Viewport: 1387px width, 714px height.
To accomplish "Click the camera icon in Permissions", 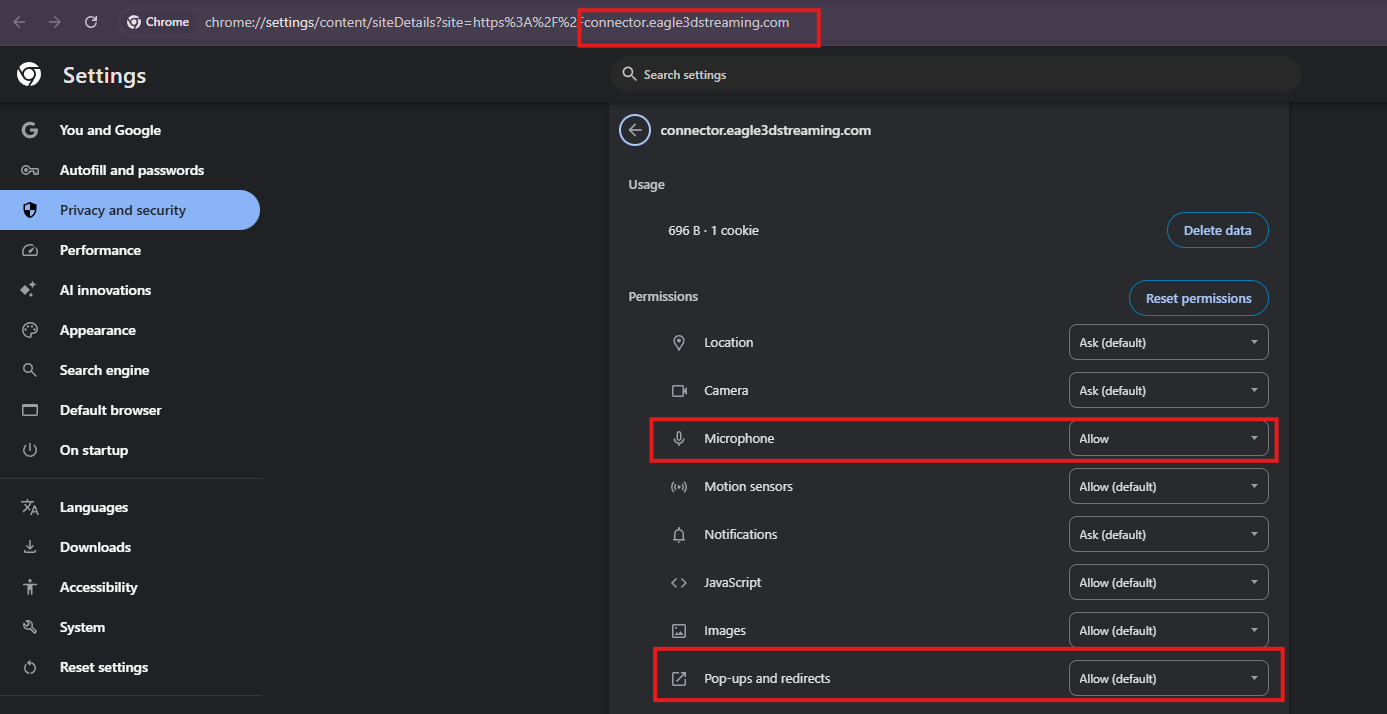I will click(x=679, y=390).
